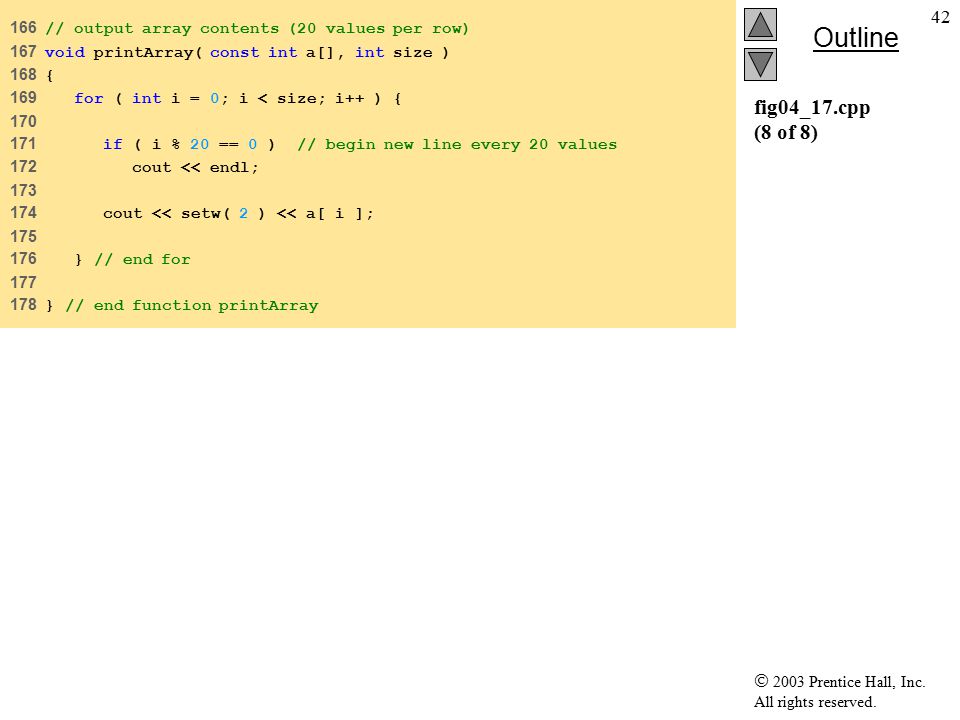Click the begin new line every 20 values comment
Image resolution: width=960 pixels, height=720 pixels.
(457, 144)
